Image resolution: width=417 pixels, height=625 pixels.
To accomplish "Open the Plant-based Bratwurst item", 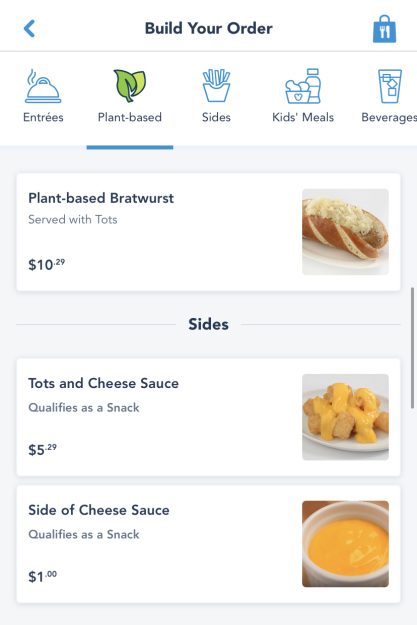I will [208, 232].
